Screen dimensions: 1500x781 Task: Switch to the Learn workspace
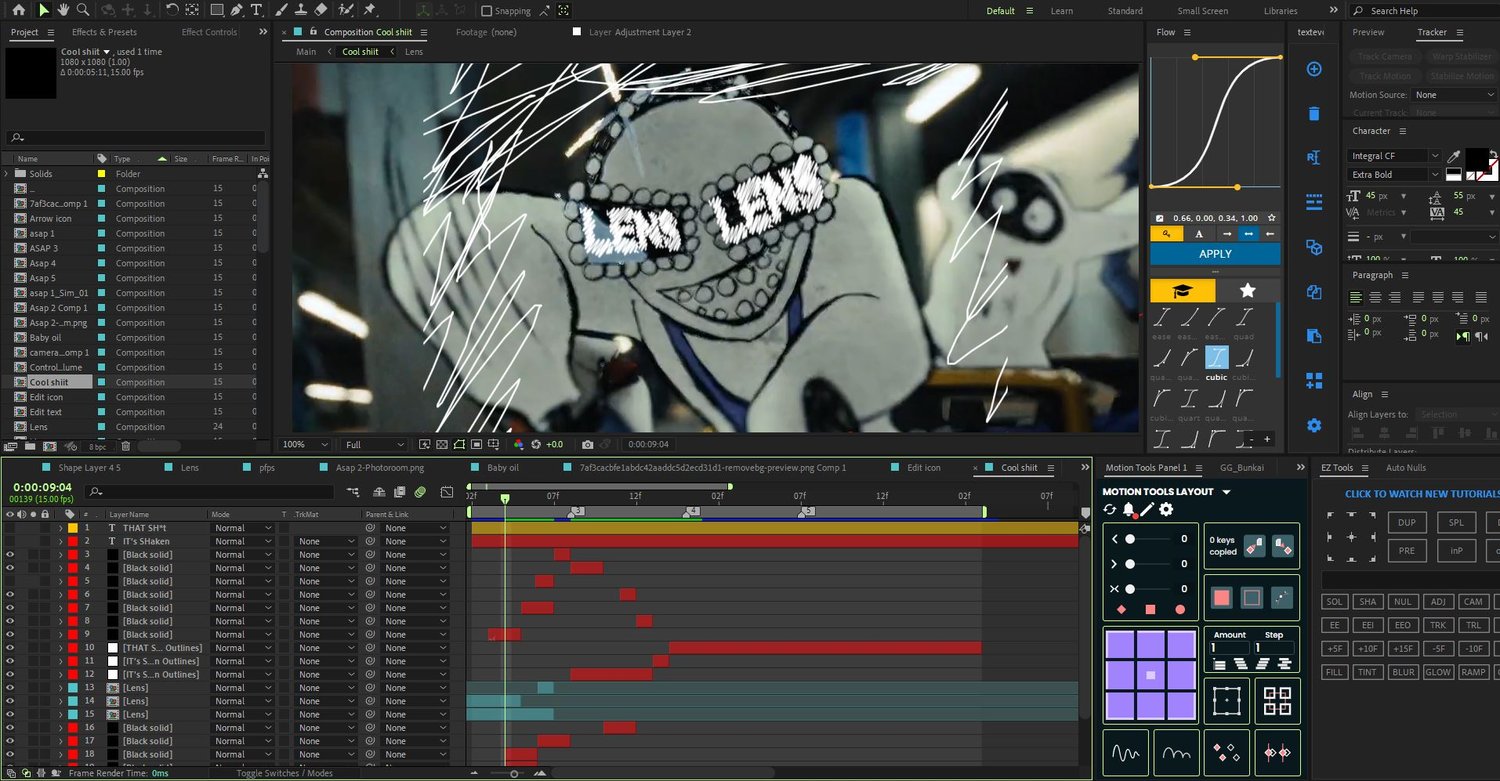point(1062,11)
